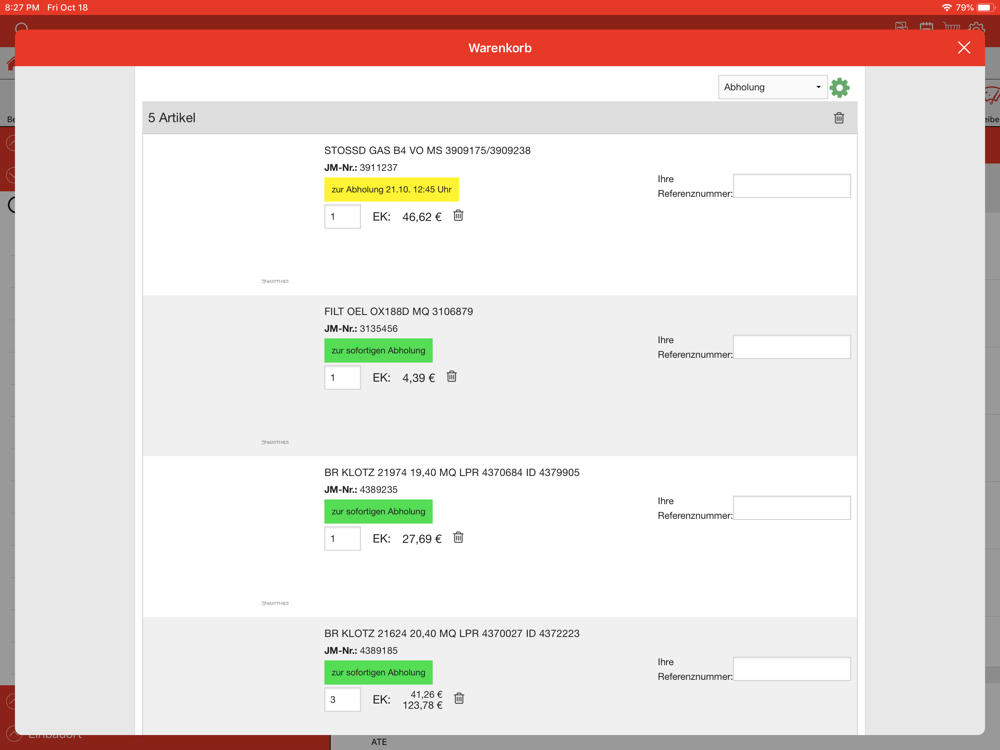Close the Warenkorb dialog

pos(964,48)
